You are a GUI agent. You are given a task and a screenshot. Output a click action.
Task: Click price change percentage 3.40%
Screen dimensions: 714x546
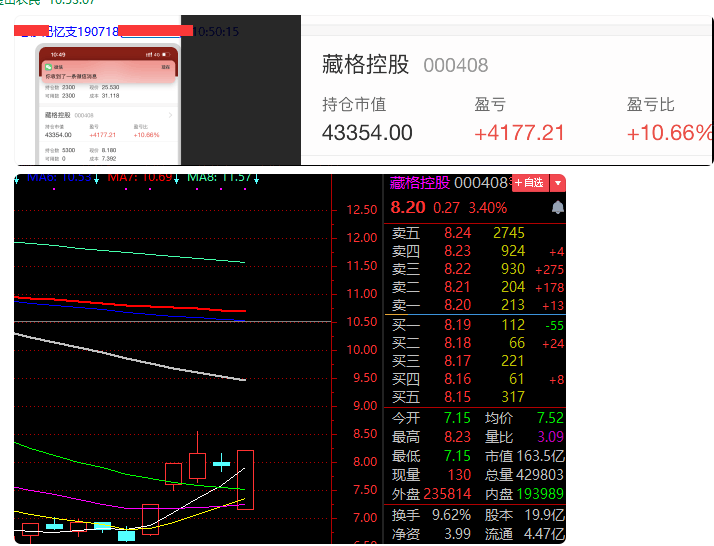488,208
